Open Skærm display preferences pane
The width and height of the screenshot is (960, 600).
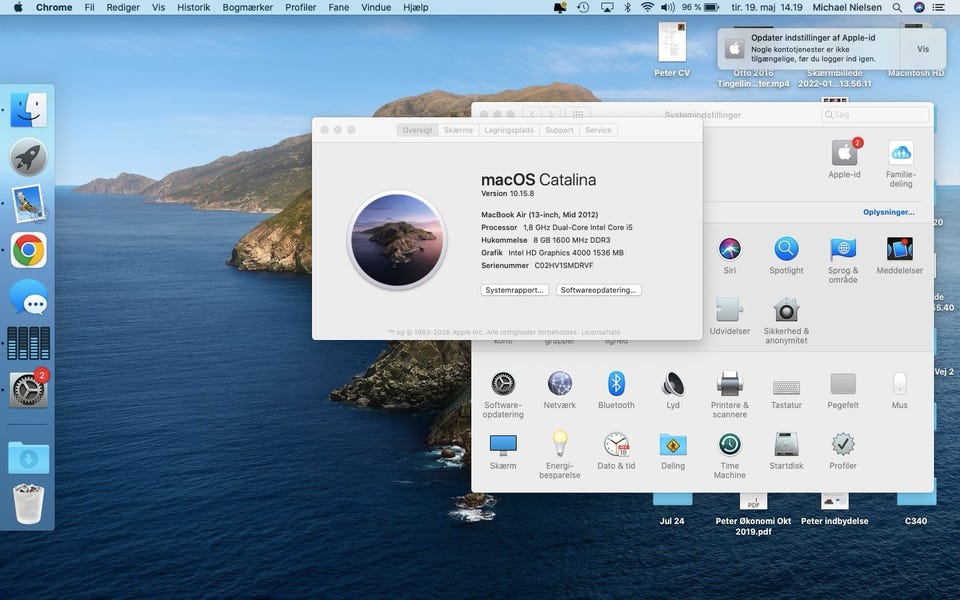503,451
